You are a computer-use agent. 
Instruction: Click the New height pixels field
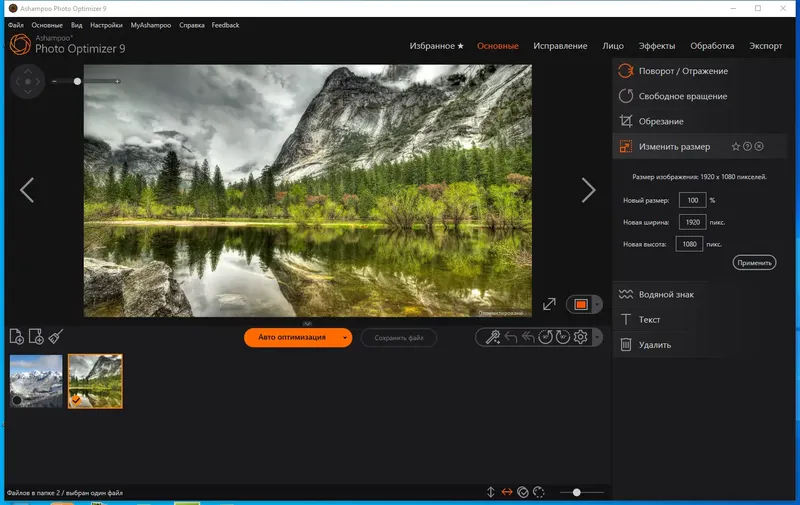coord(689,244)
